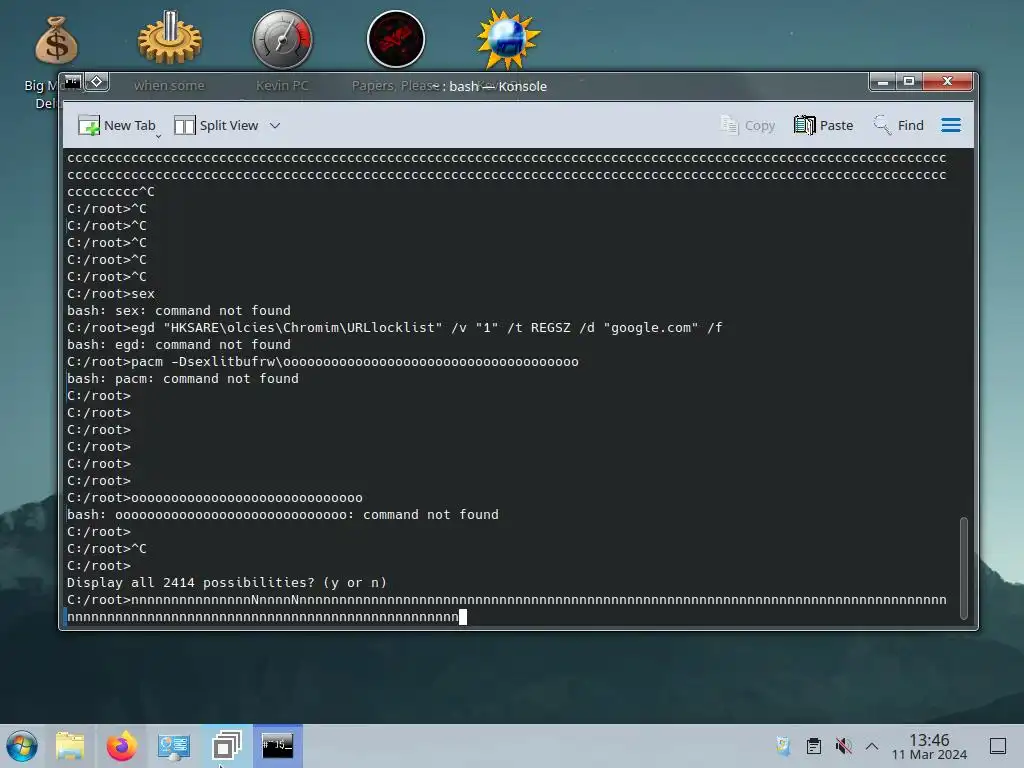Switch to Konsole task in taskbar
1024x768 pixels.
(278, 746)
